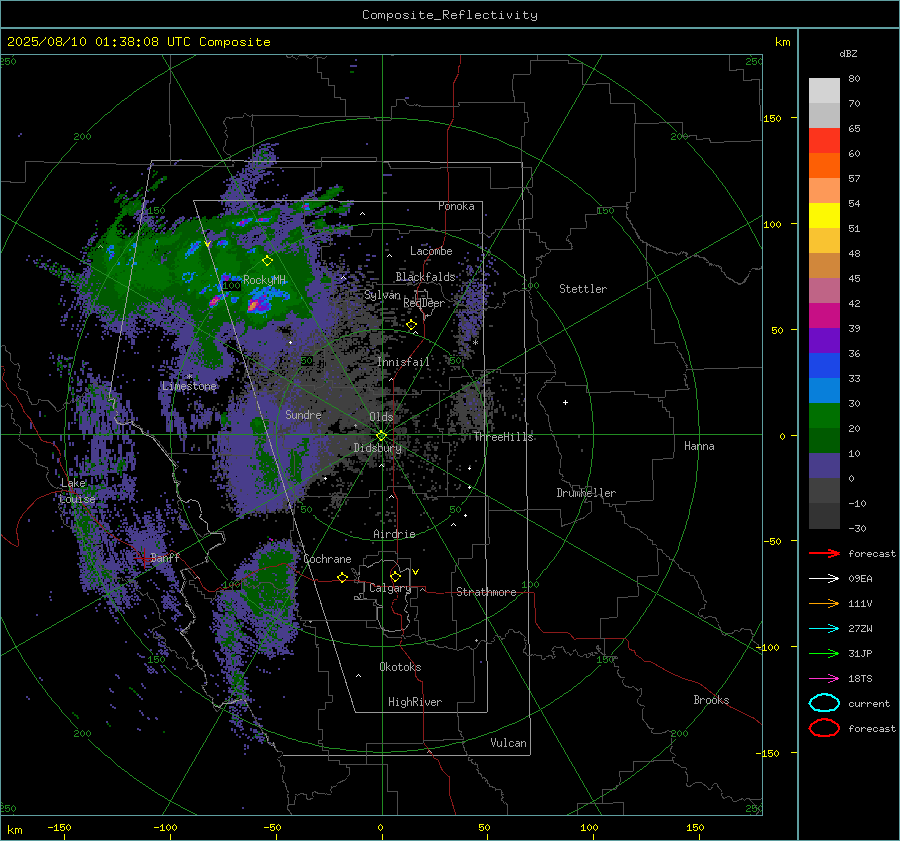Select the magenta 18TS arrow icon
This screenshot has height=841, width=900.
click(824, 679)
